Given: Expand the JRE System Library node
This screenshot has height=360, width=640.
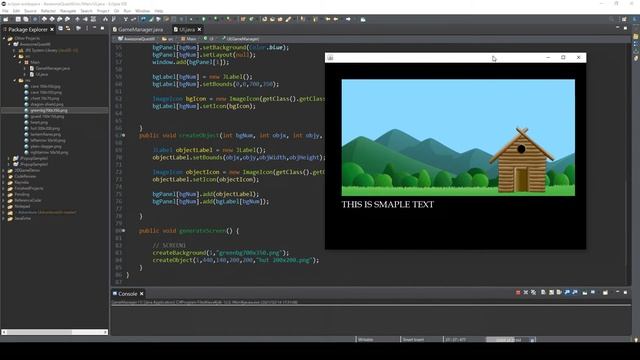Looking at the screenshot, I should [15, 50].
